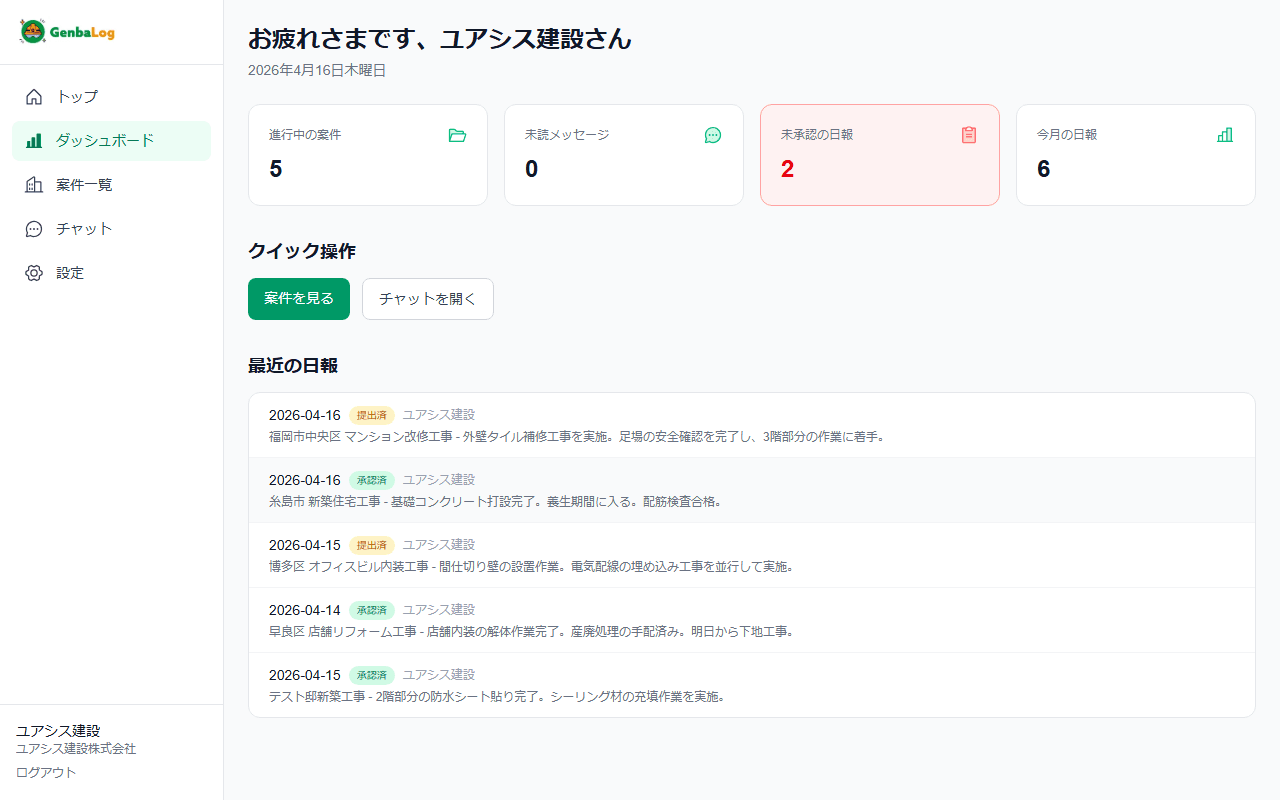This screenshot has height=800, width=1280.
Task: Click the チャット speech bubble icon in sidebar
Action: [33, 228]
